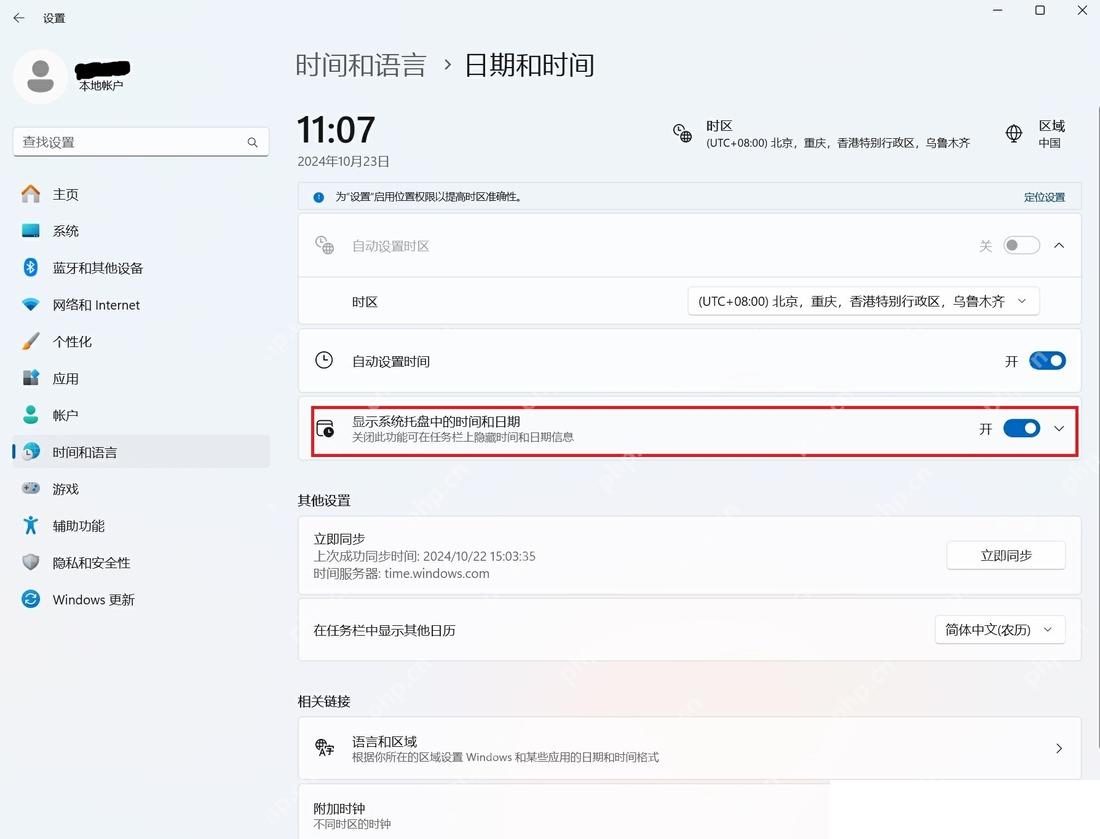Open the 简体中文(农历) calendar dropdown
1100x839 pixels.
click(1000, 630)
